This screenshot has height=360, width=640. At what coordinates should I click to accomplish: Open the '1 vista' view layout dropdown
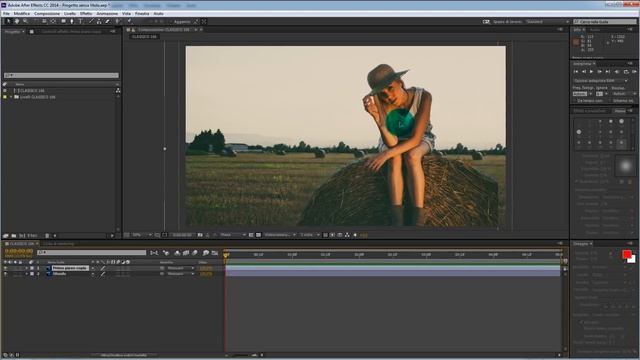[x=310, y=235]
